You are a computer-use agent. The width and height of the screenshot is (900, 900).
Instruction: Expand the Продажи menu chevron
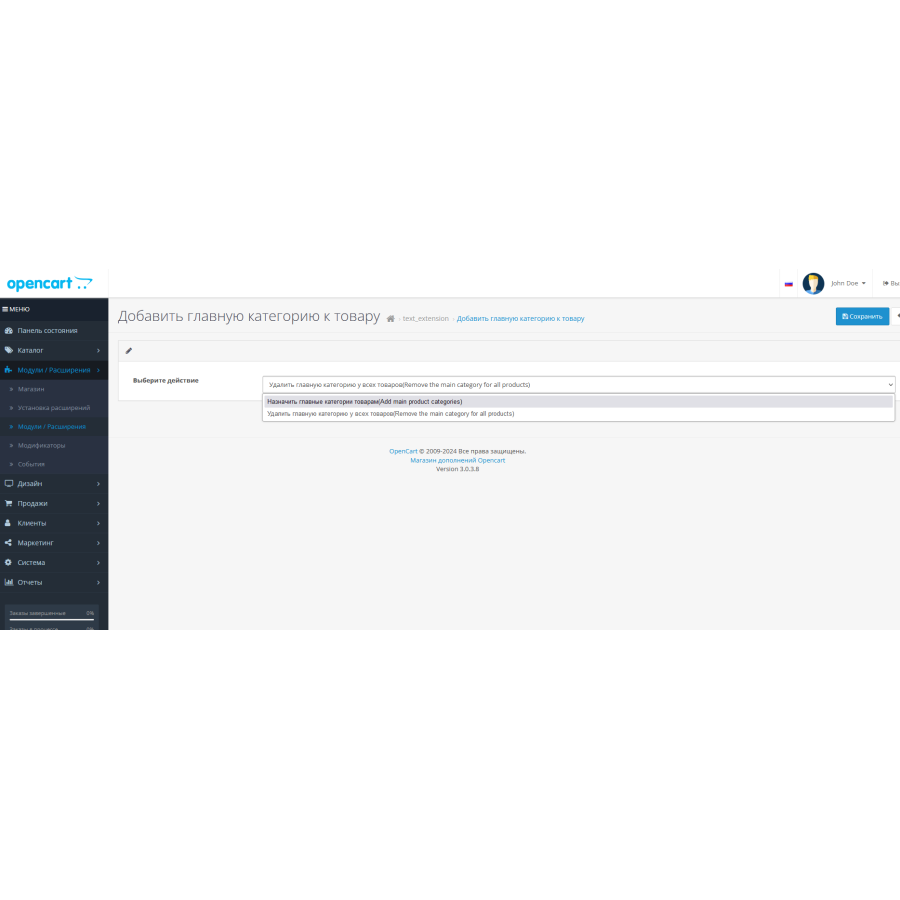point(98,504)
